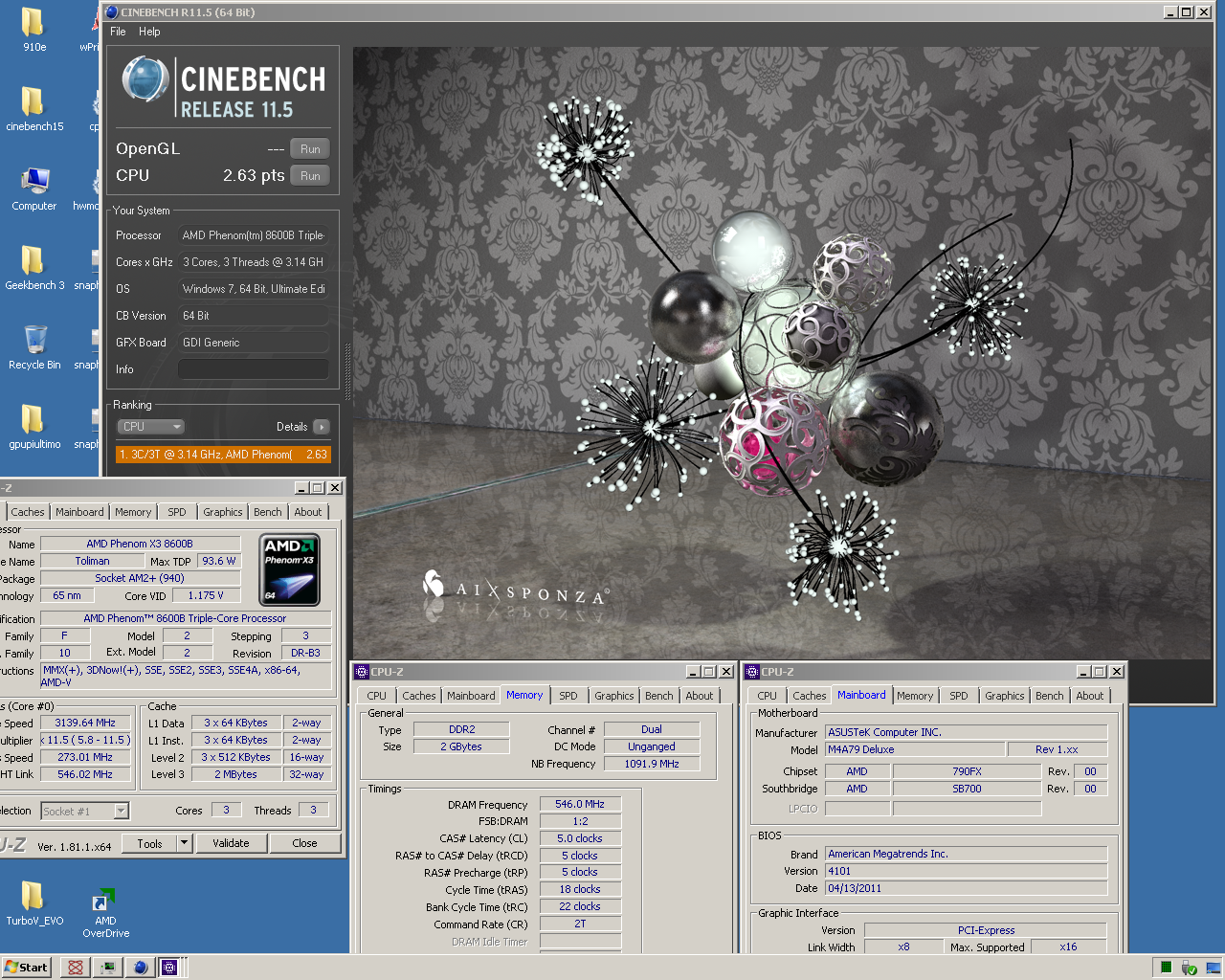1225x980 pixels.
Task: Click the Cinebench logo sphere
Action: tap(145, 79)
